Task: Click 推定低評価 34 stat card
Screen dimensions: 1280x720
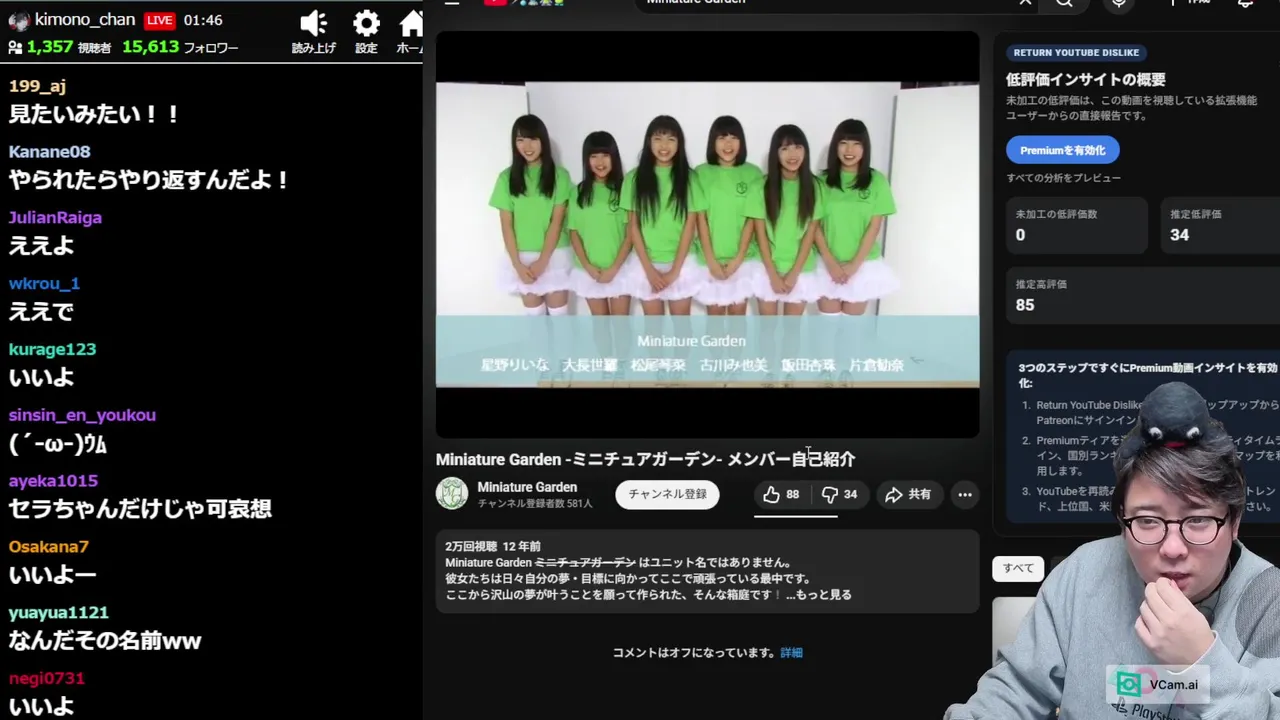Action: click(1220, 225)
